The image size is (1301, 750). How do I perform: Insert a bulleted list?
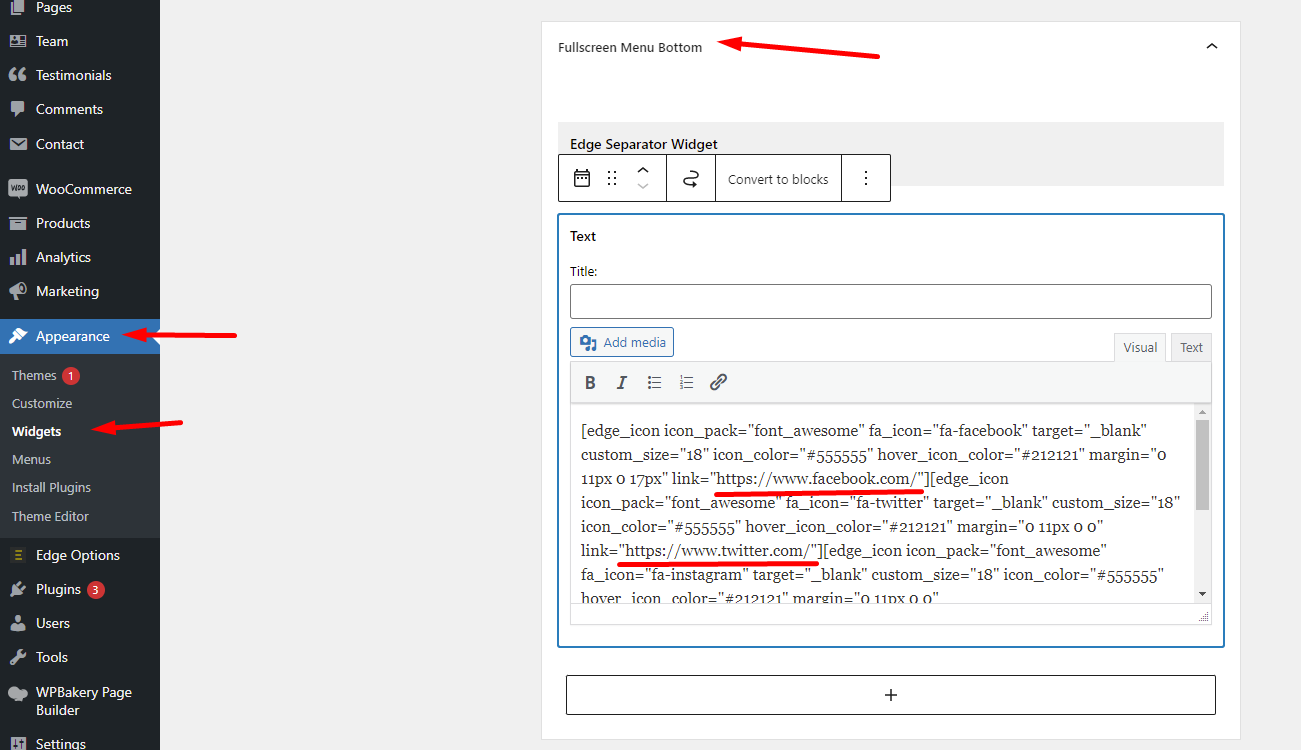click(654, 382)
